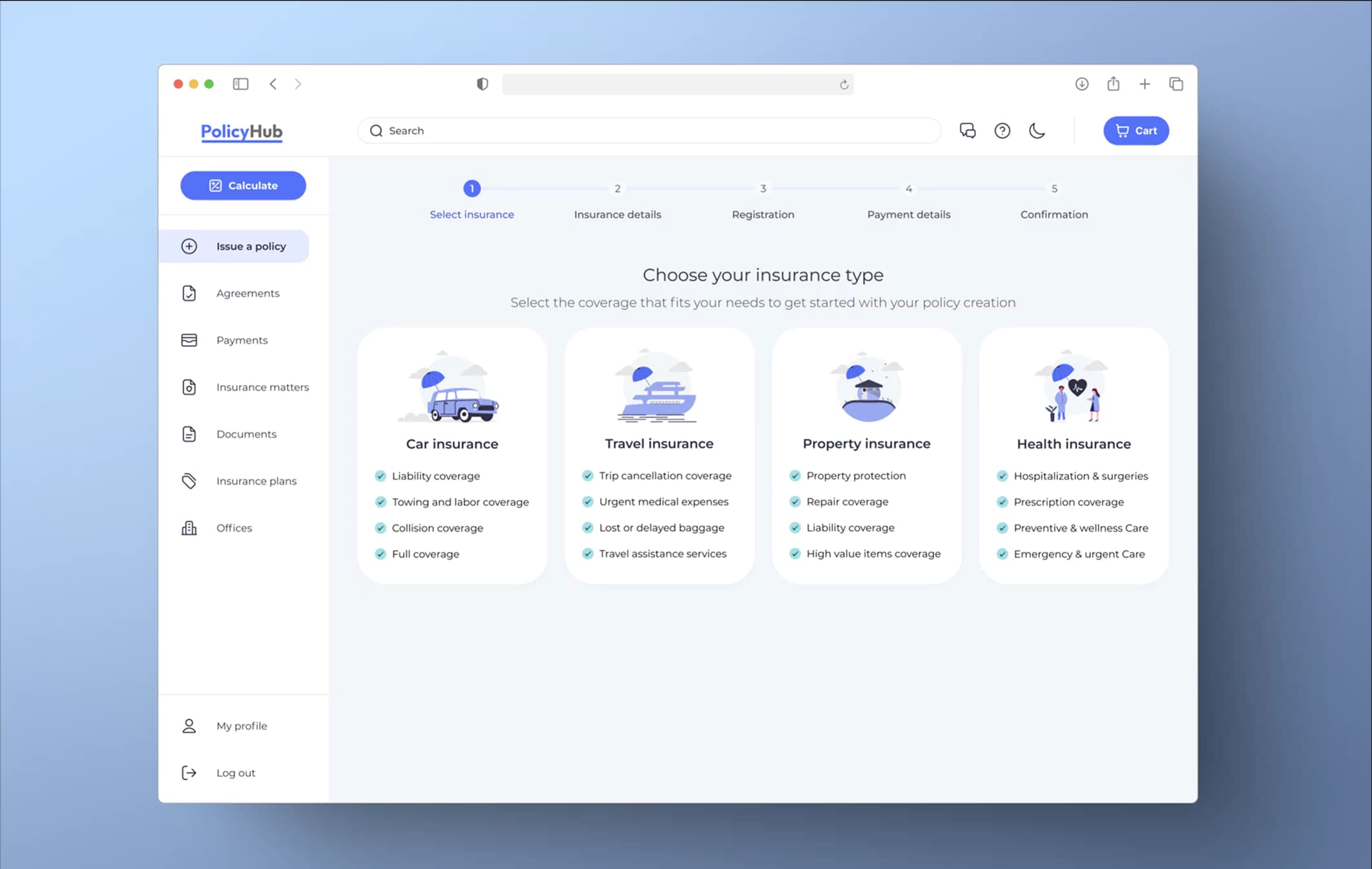The image size is (1372, 869).
Task: Click the Car insurance title
Action: 452,444
